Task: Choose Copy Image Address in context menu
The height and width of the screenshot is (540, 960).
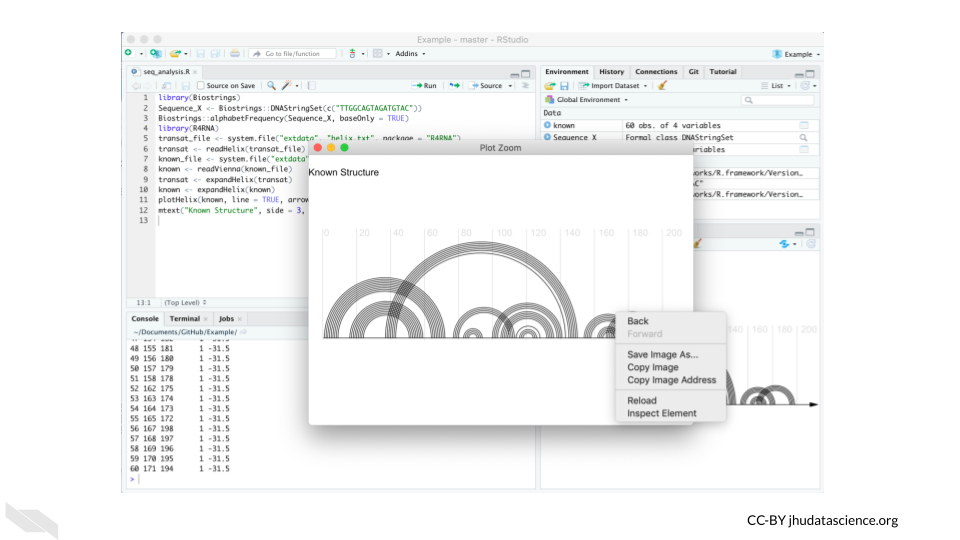Action: [x=671, y=380]
